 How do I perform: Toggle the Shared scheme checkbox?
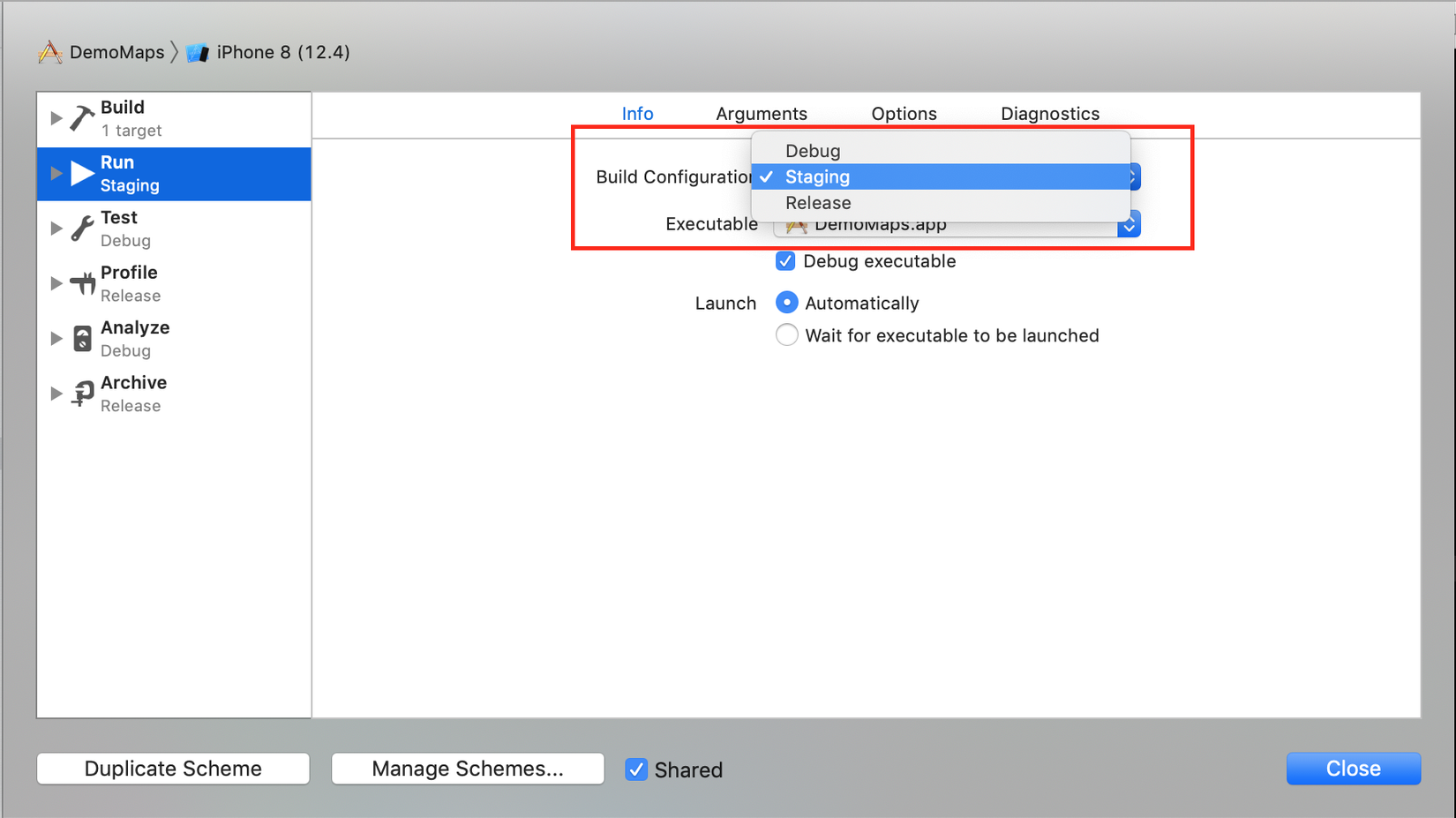tap(636, 769)
